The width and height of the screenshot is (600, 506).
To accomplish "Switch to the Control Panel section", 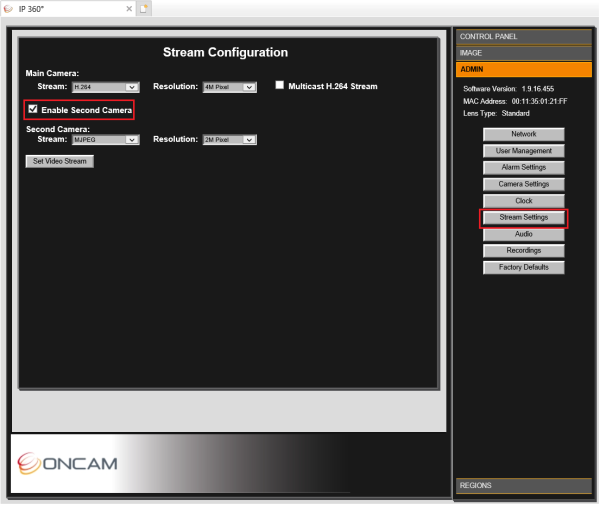I will 523,37.
